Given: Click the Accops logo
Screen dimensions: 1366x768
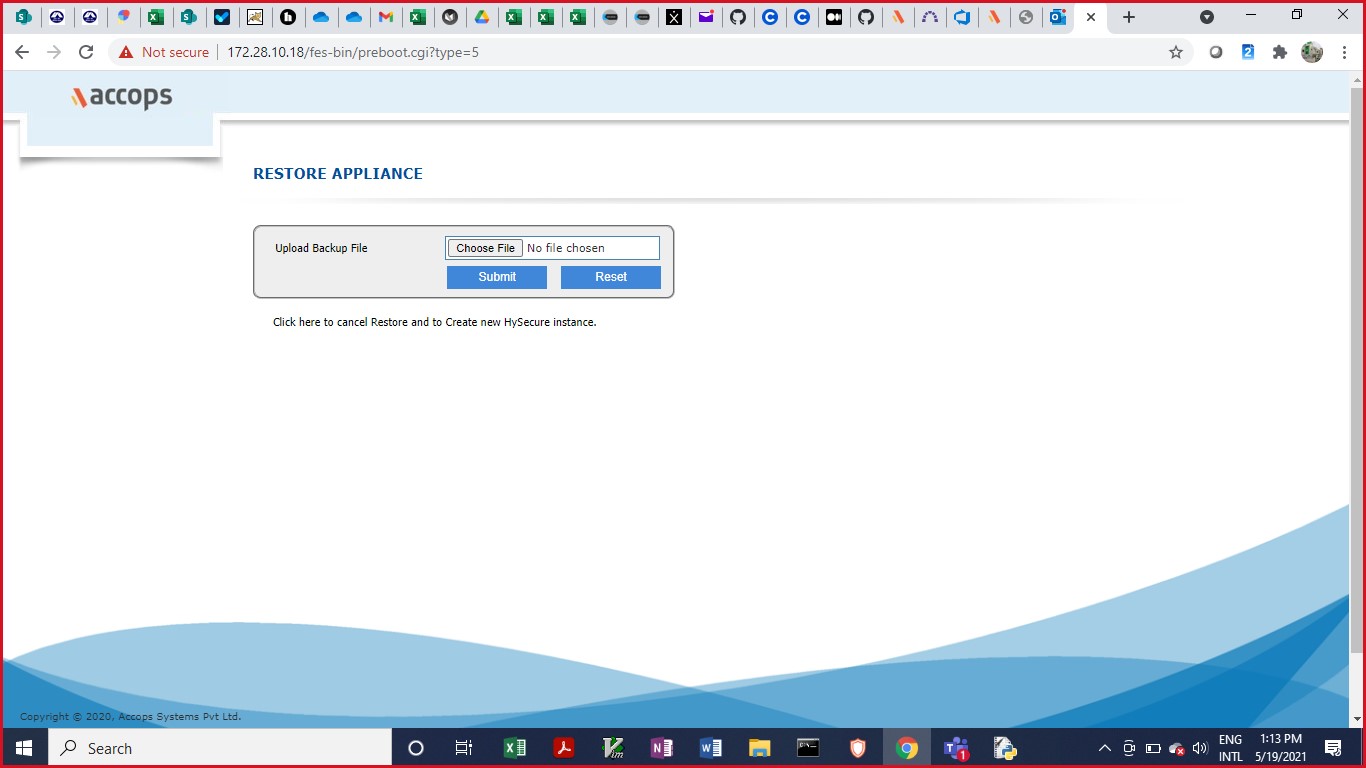Looking at the screenshot, I should pyautogui.click(x=121, y=96).
